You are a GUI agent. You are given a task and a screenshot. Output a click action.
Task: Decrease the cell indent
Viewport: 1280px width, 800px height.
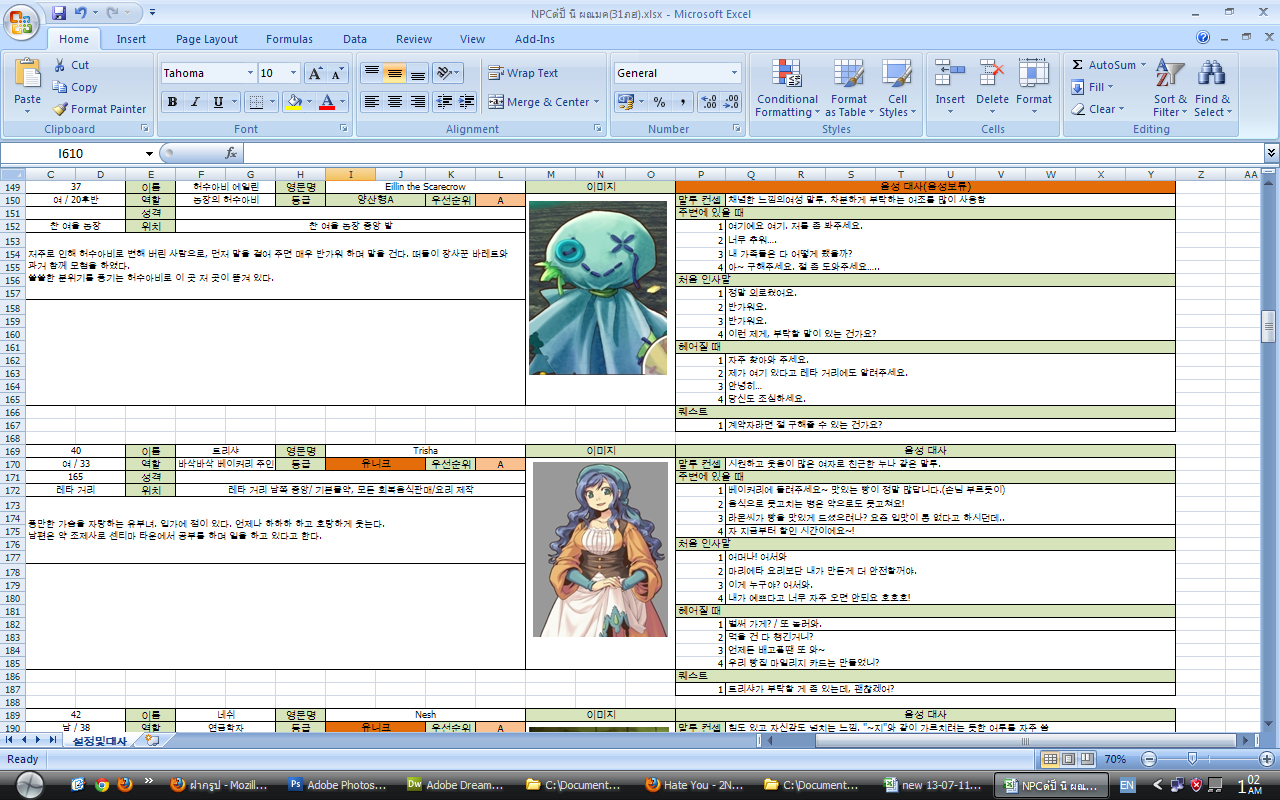(x=445, y=102)
